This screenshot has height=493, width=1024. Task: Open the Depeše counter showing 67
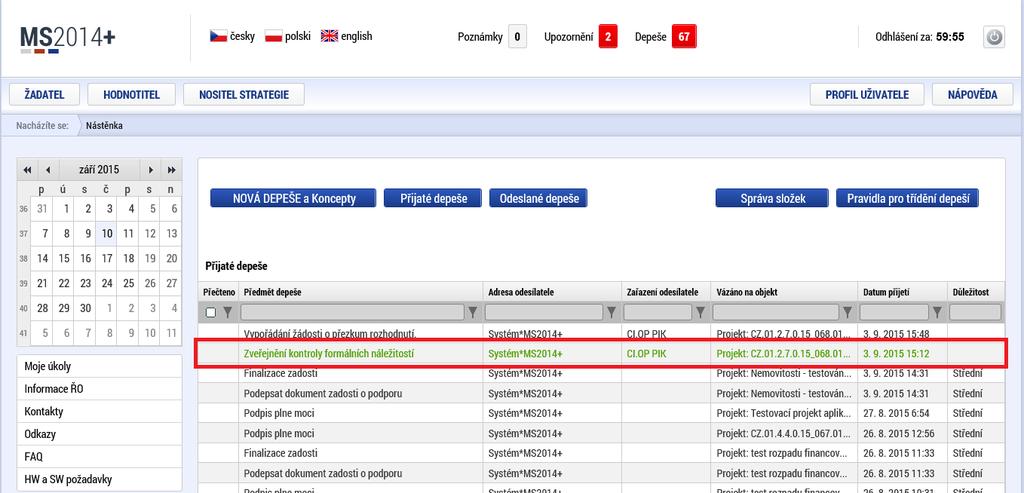point(684,37)
